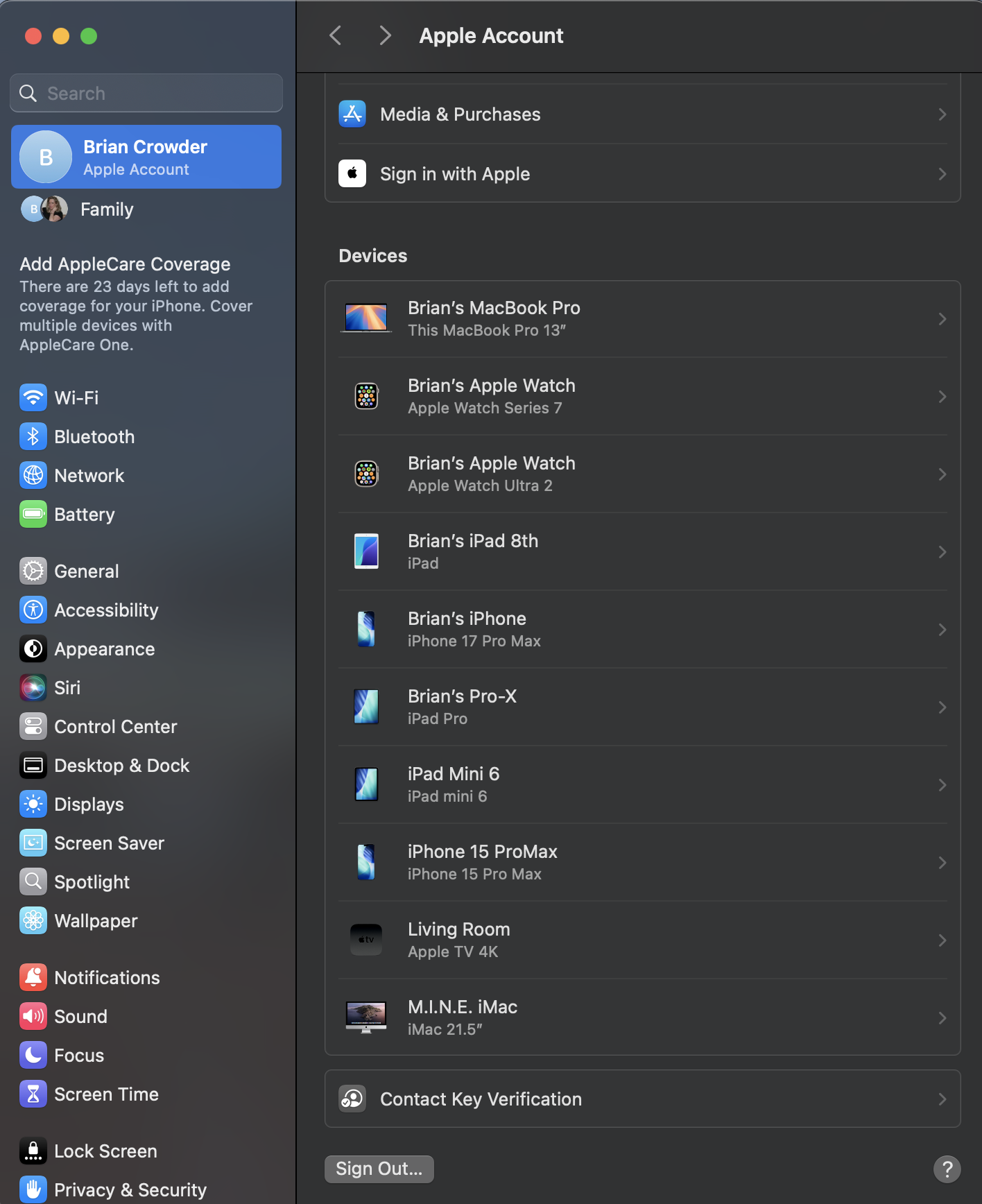
Task: Open Battery settings icon
Action: pos(33,515)
